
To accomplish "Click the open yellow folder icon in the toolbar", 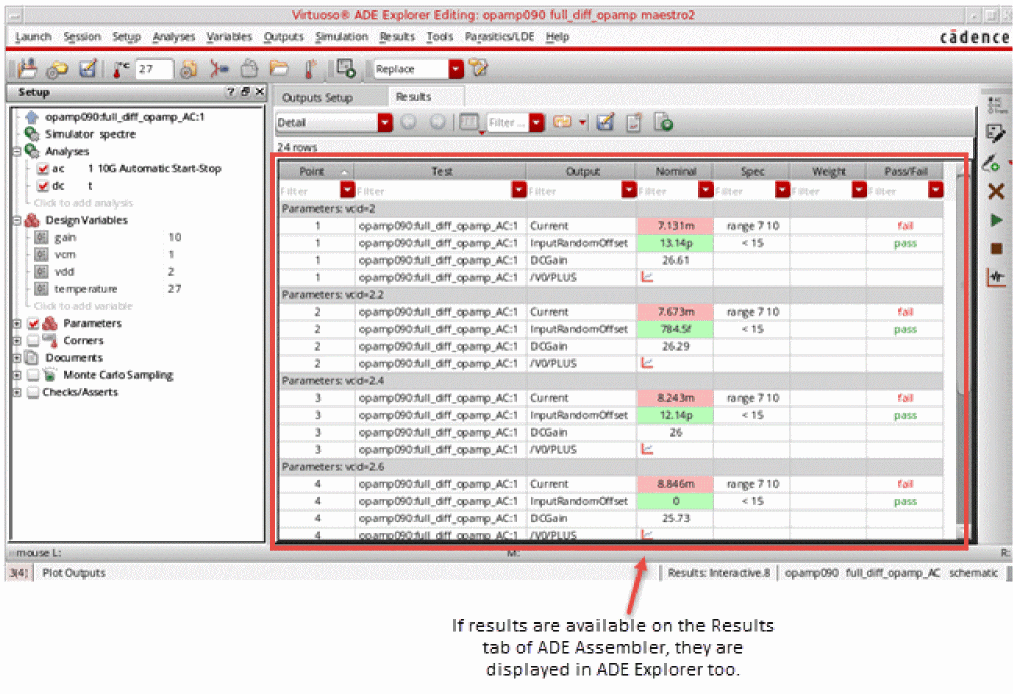I will 279,68.
